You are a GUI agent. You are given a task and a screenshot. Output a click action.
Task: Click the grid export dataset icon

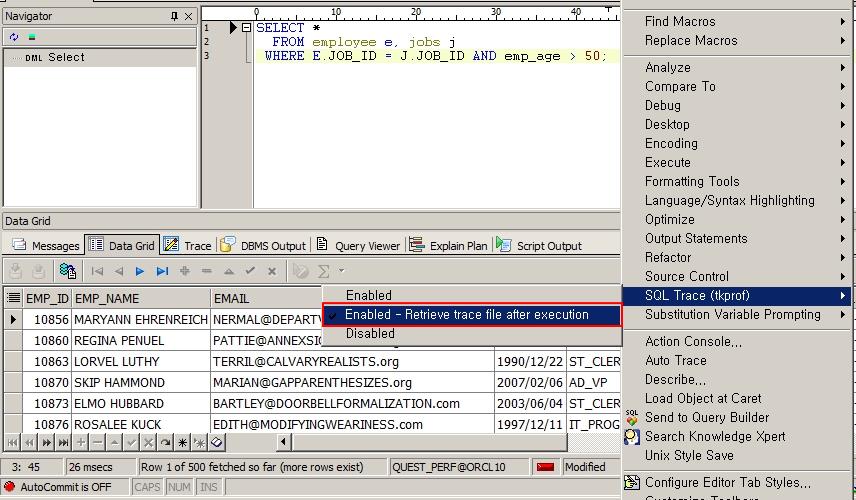tap(67, 271)
